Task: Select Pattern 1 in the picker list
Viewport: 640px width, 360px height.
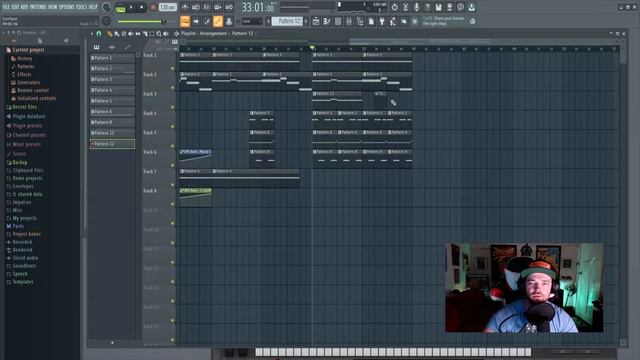Action: [112, 58]
